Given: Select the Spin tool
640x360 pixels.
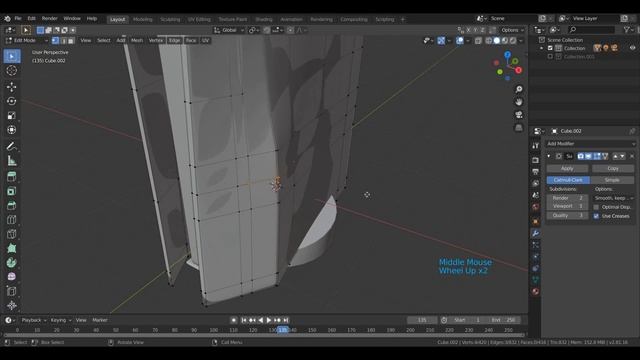Looking at the screenshot, I should 11,262.
